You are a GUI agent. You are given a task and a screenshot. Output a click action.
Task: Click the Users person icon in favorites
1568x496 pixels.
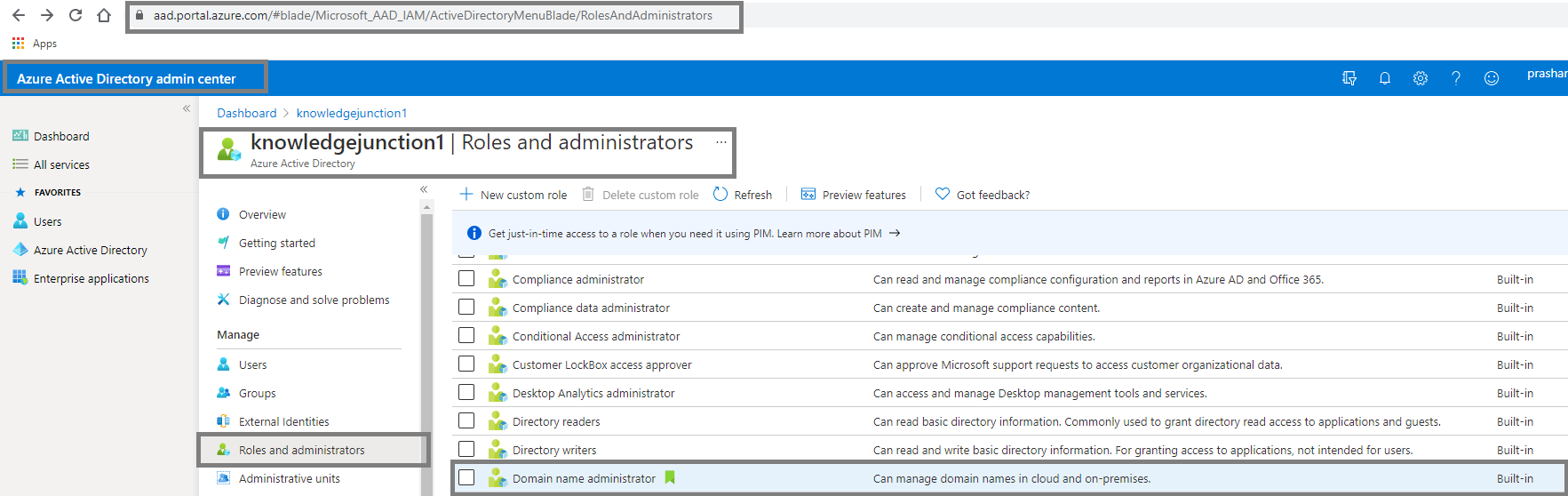(20, 220)
